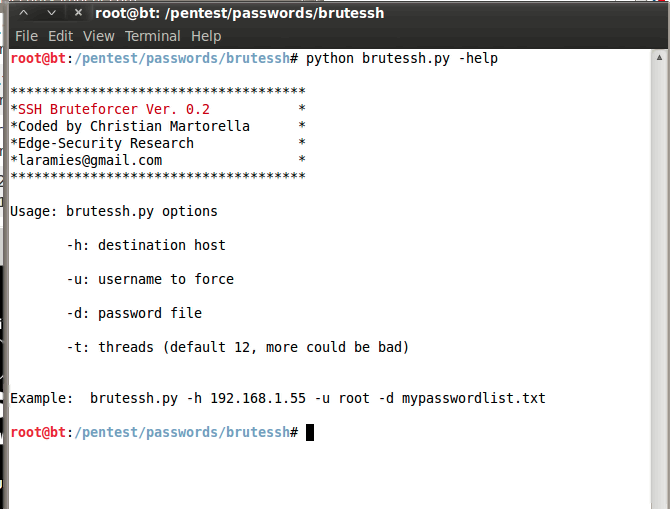Click the up-arrow window button in title bar

[24, 13]
